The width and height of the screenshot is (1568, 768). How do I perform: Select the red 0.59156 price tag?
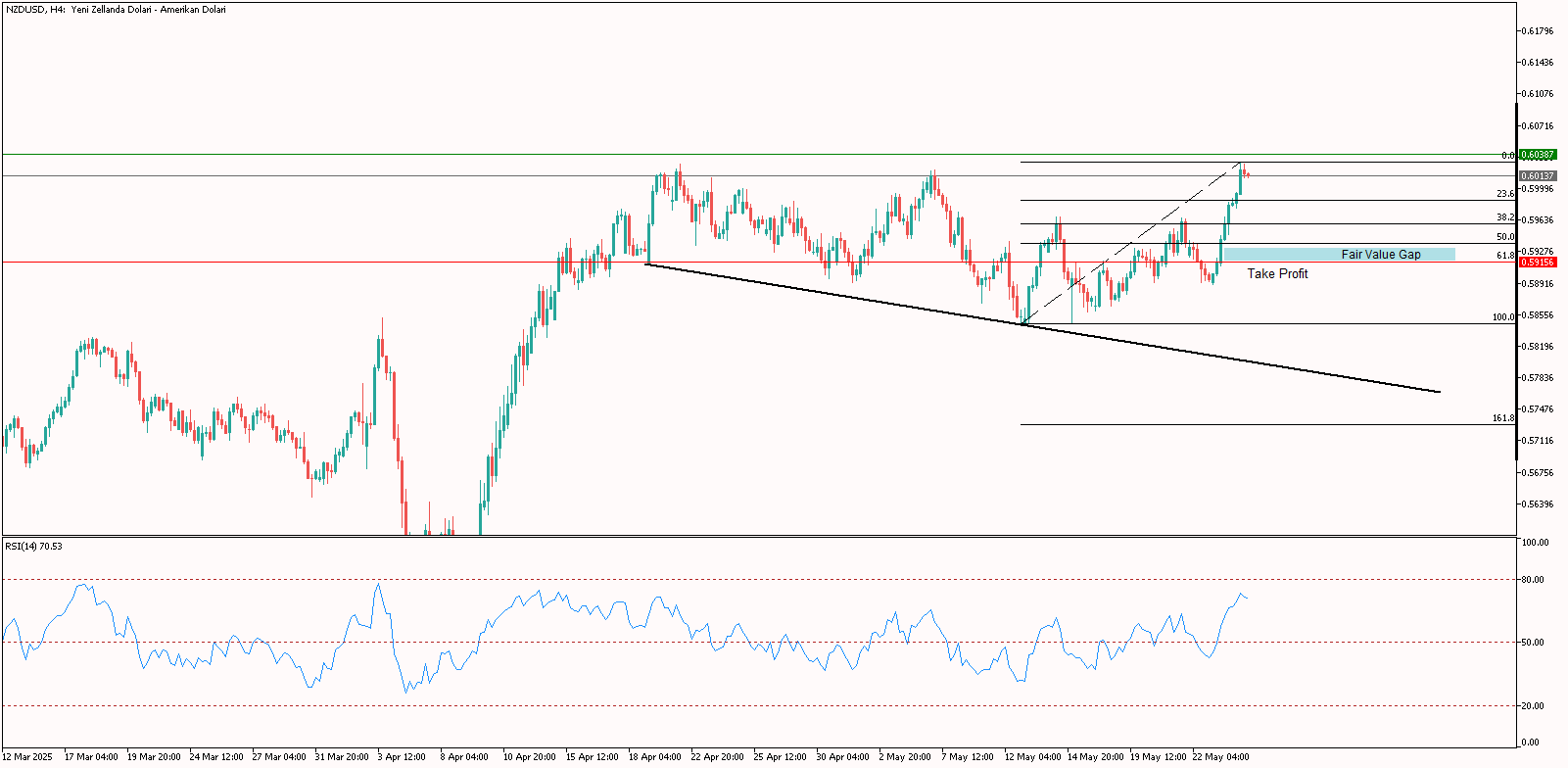pyautogui.click(x=1537, y=263)
